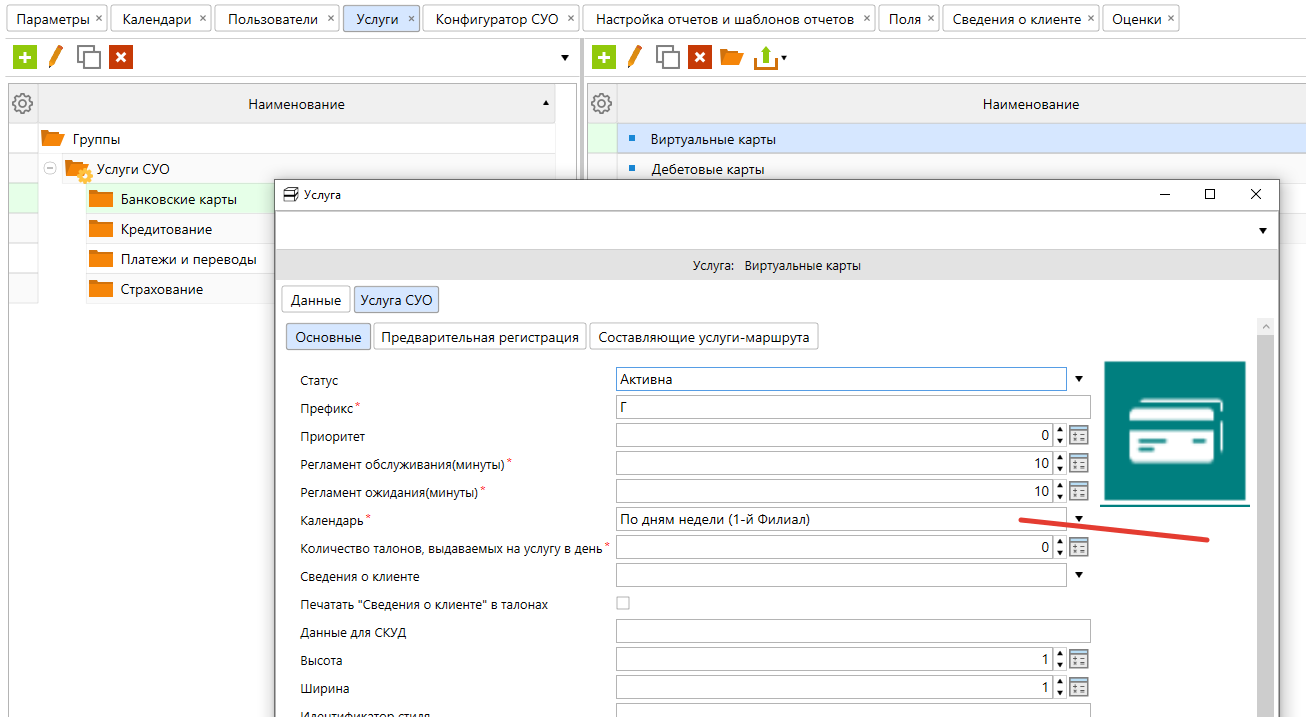The height and width of the screenshot is (717, 1306).
Task: Decrease Регламент ожидания value with down spinner
Action: coord(1059,496)
